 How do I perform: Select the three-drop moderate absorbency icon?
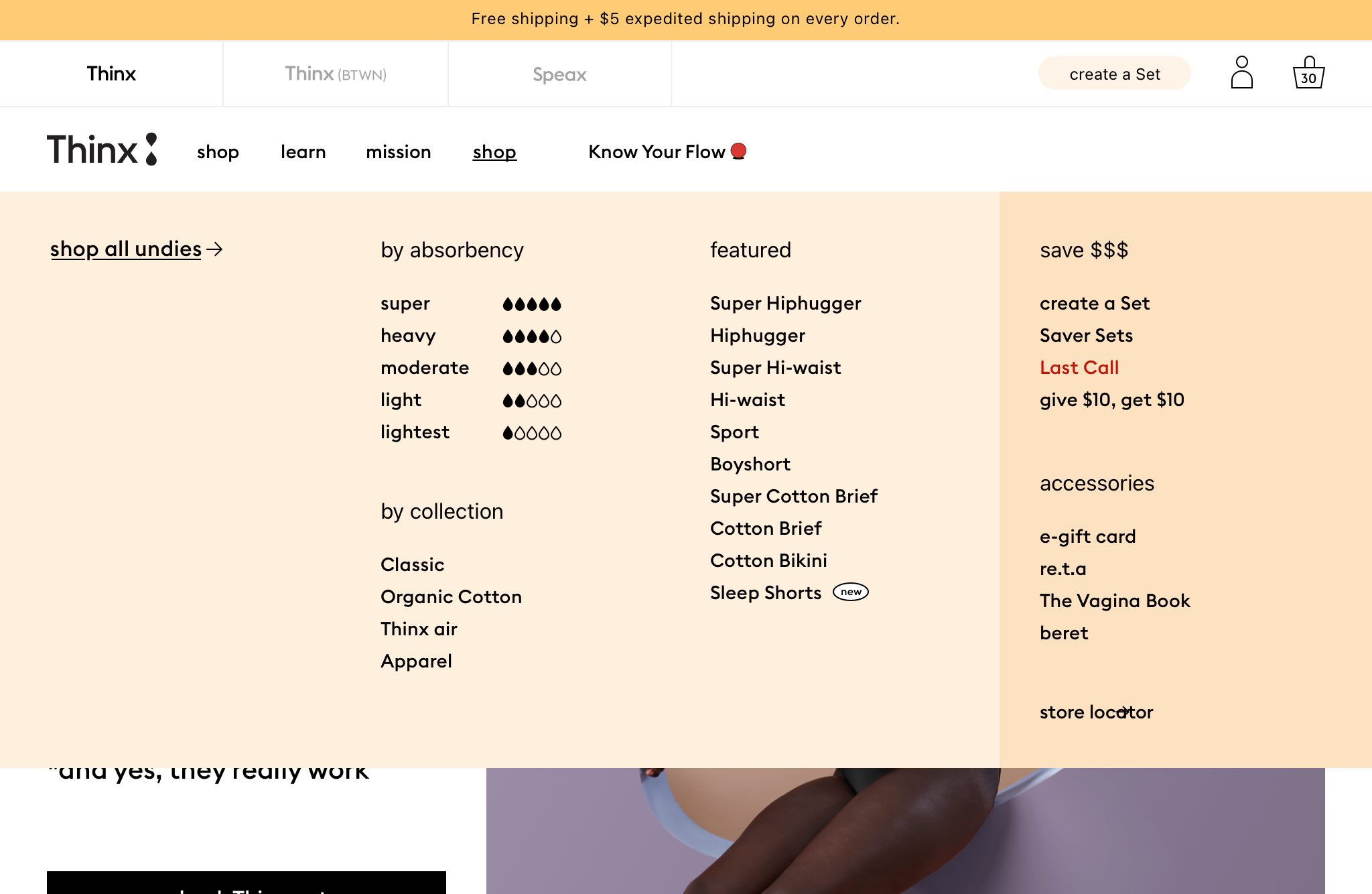tap(532, 369)
